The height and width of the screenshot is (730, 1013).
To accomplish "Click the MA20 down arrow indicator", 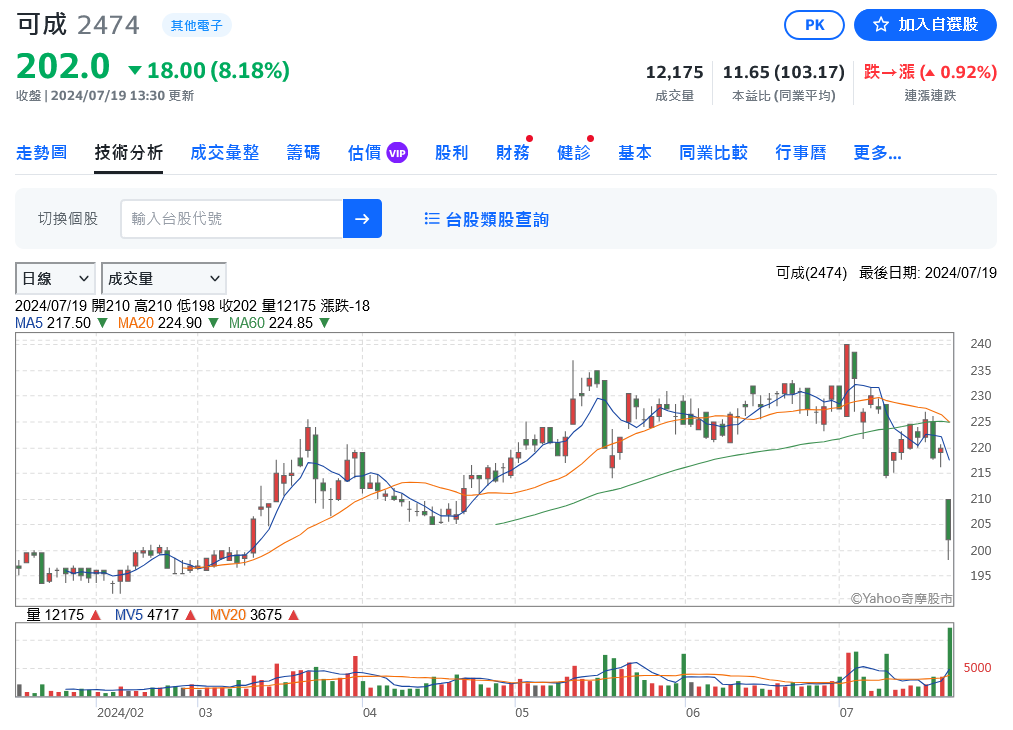I will coord(214,323).
